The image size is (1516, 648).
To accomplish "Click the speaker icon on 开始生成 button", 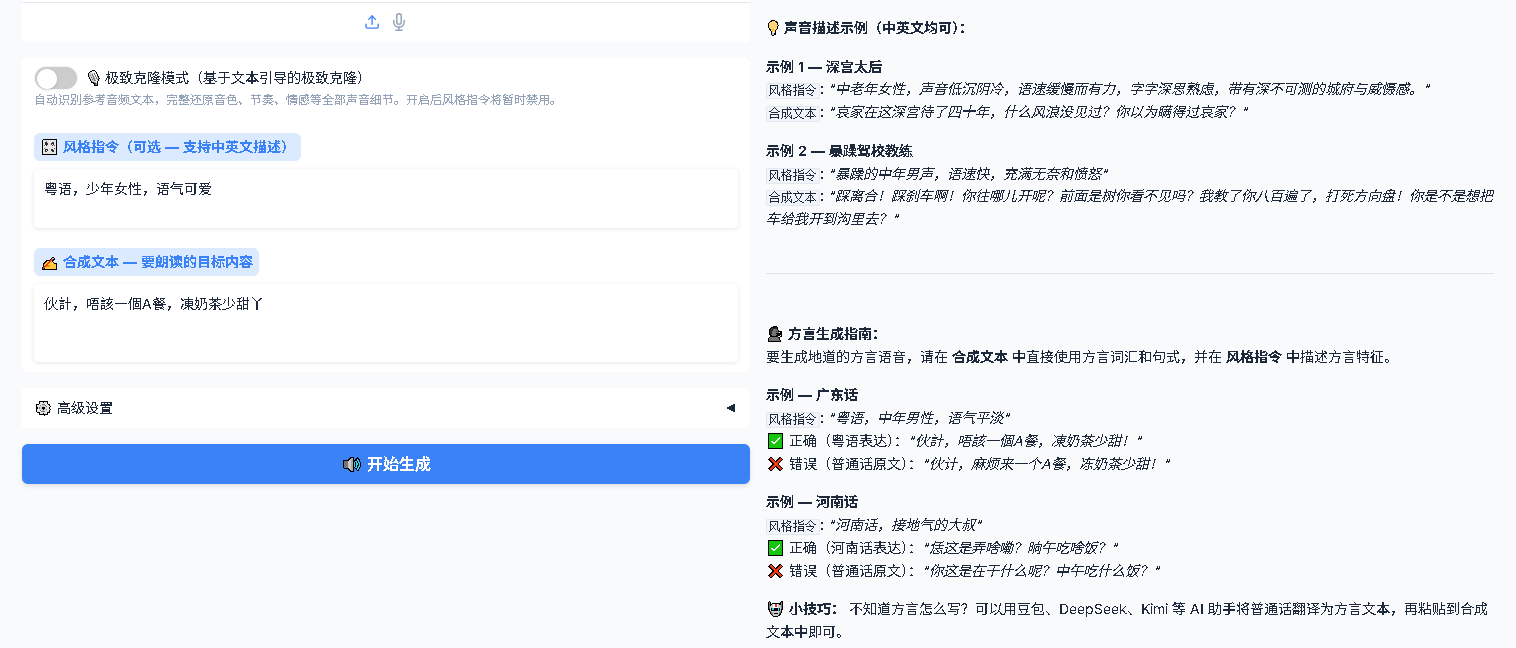I will pyautogui.click(x=351, y=464).
